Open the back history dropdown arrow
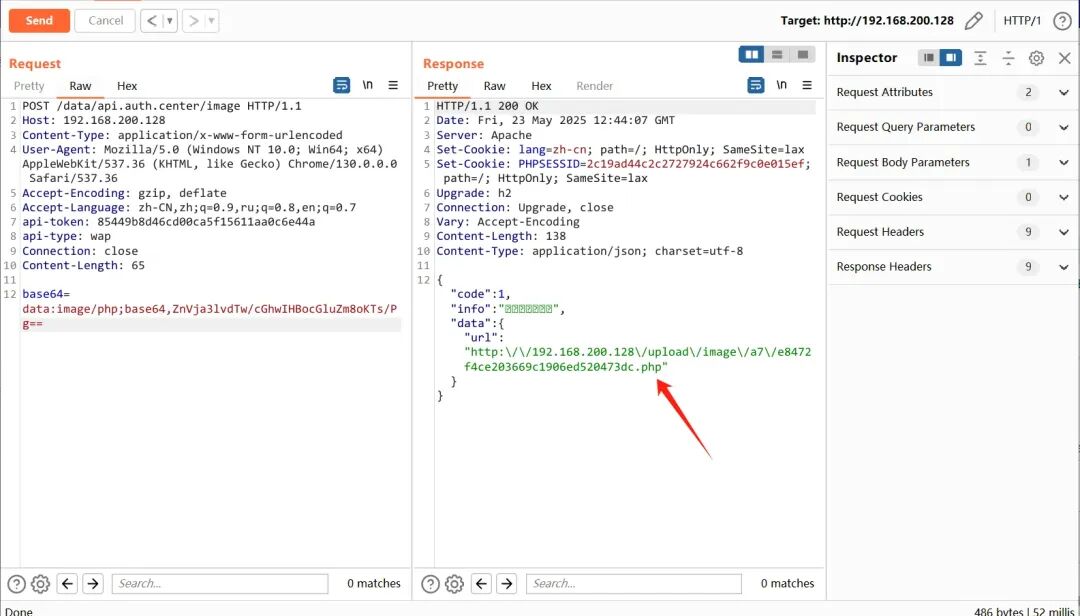The height and width of the screenshot is (616, 1080). tap(170, 21)
